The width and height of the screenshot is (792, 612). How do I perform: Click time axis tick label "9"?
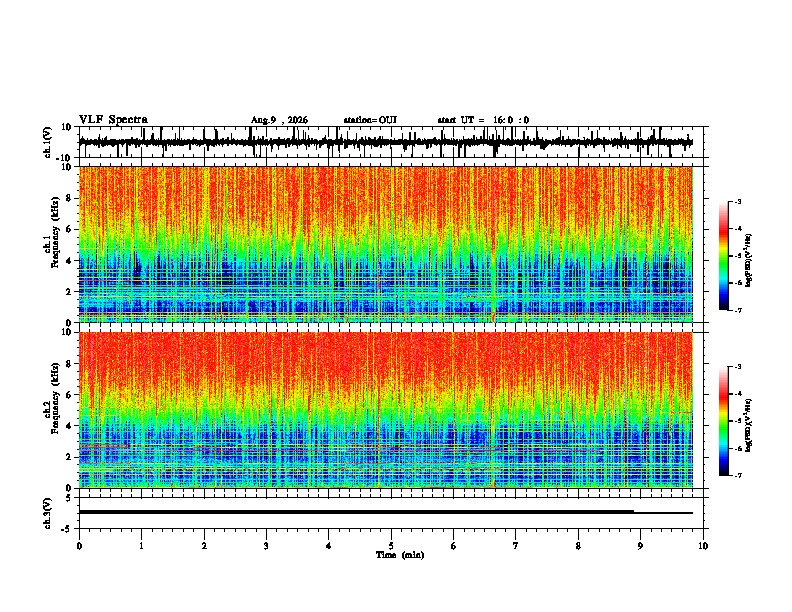640,546
